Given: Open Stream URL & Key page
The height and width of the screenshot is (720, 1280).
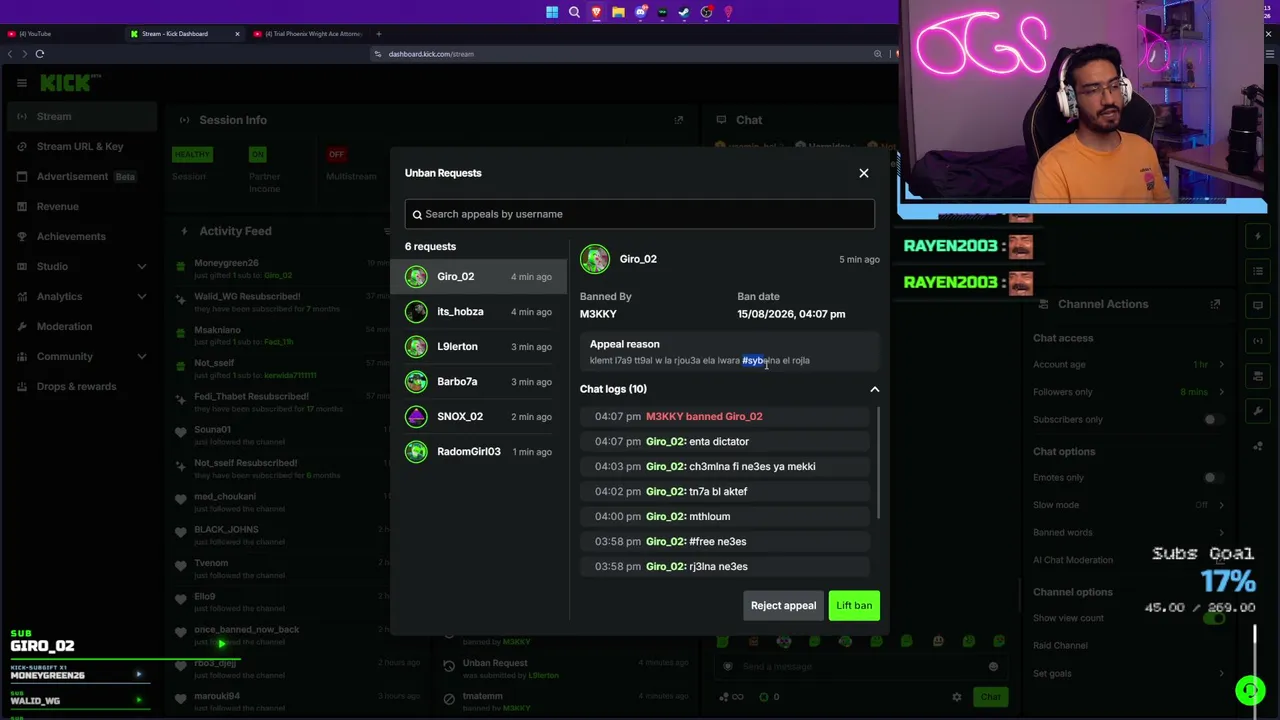Looking at the screenshot, I should click(80, 146).
